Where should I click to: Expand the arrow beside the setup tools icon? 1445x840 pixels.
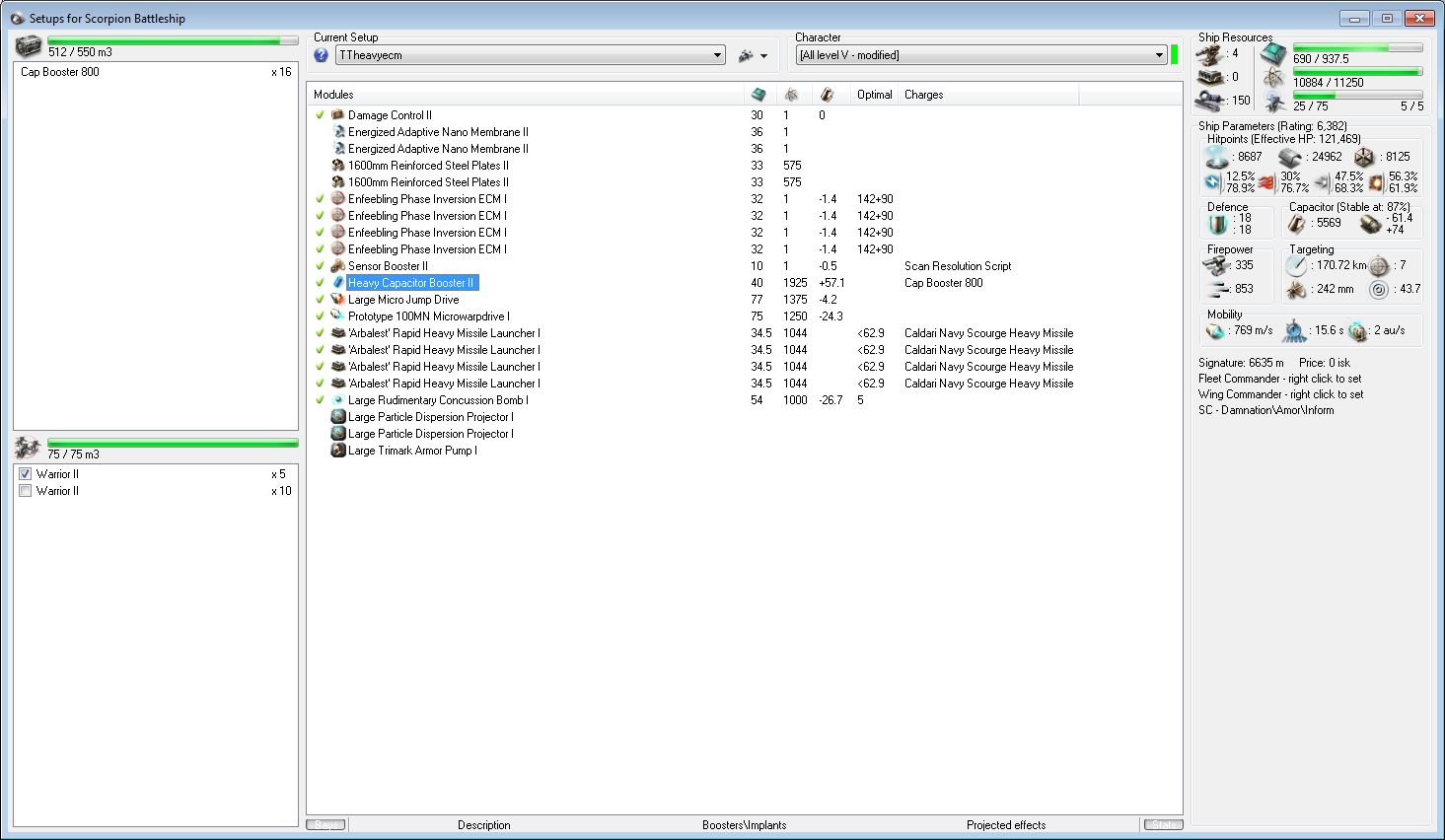coord(763,56)
